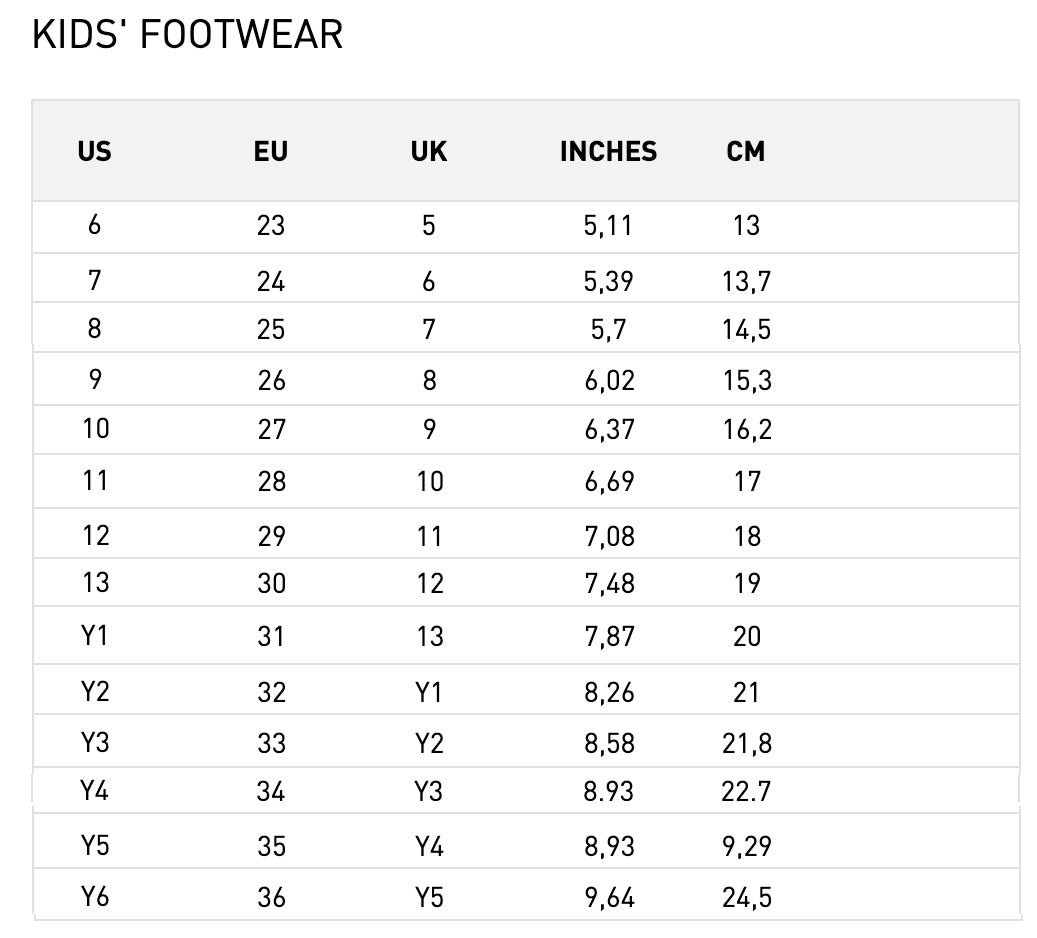
Task: Select US size 10 cell
Action: pyautogui.click(x=95, y=429)
